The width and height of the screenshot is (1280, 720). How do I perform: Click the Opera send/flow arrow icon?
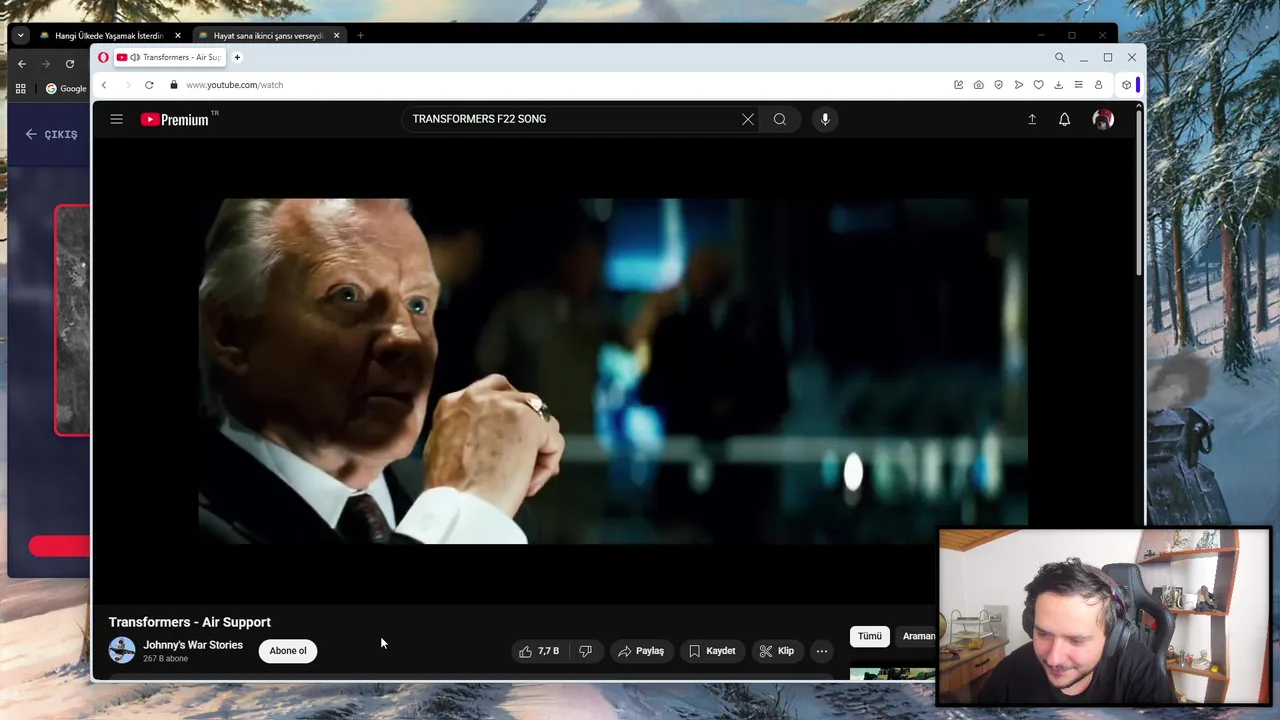point(1018,85)
